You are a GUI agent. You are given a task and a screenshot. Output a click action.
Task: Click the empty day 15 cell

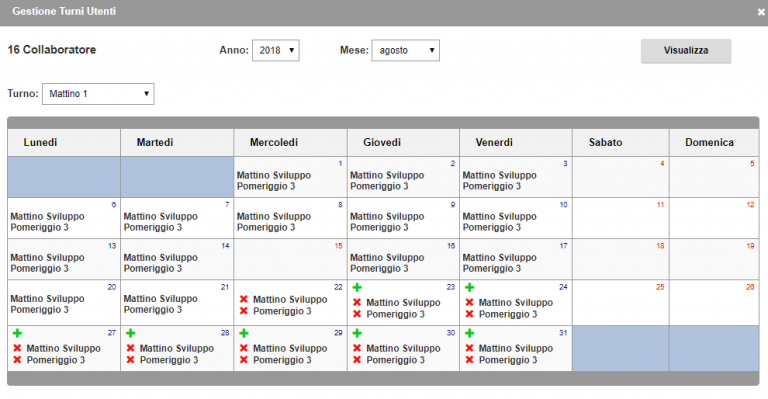pyautogui.click(x=290, y=259)
